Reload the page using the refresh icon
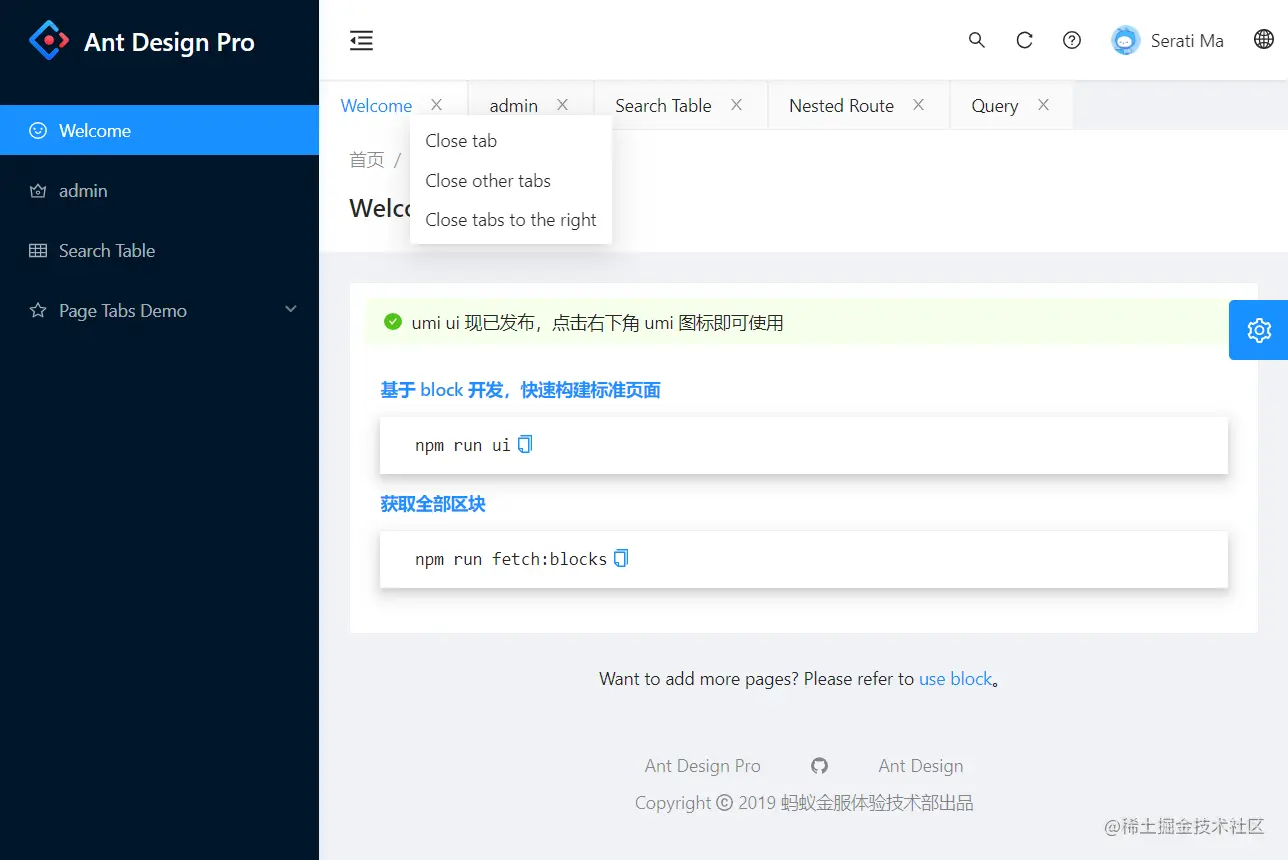This screenshot has width=1288, height=860. click(x=1024, y=40)
